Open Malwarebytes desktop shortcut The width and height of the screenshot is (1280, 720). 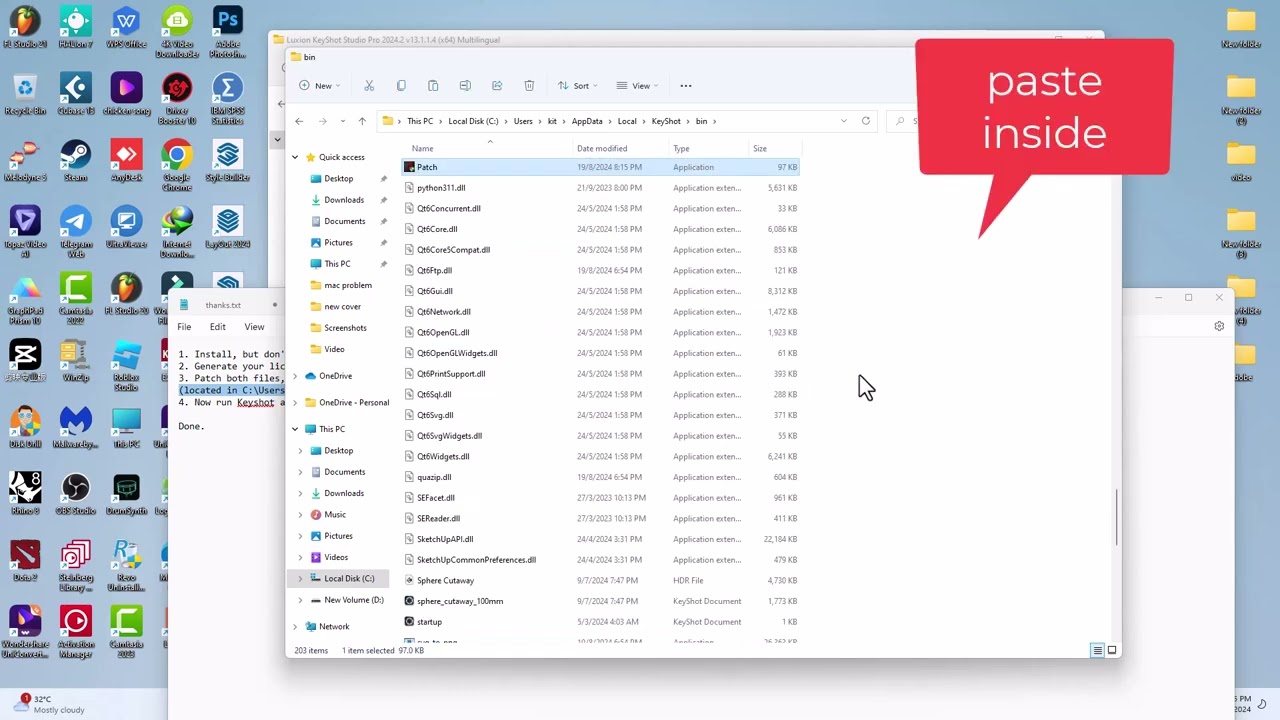[x=75, y=427]
